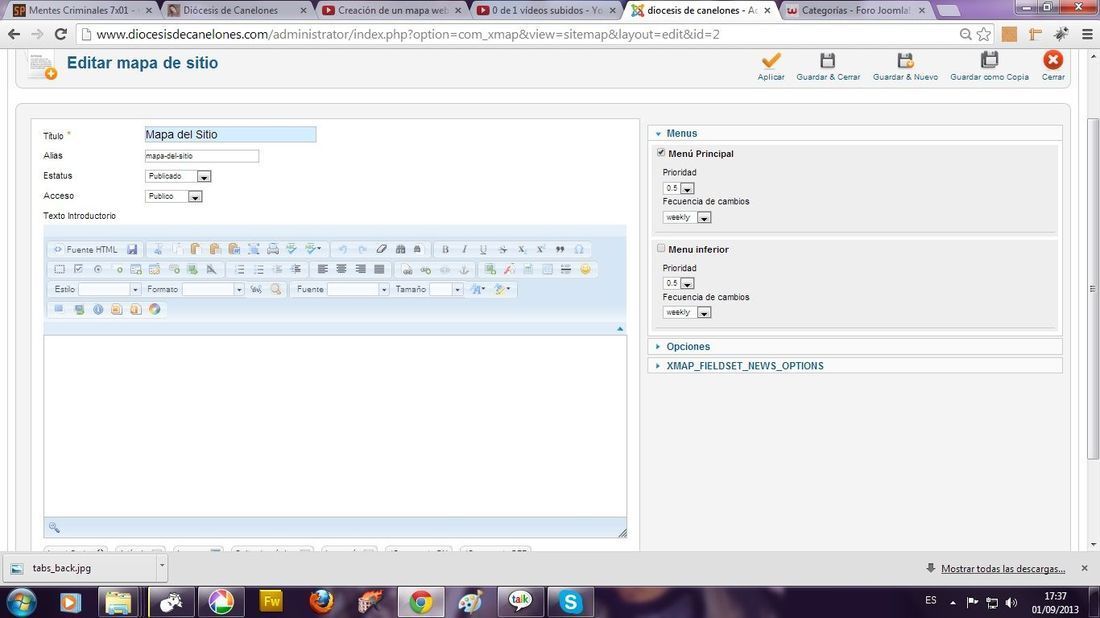
Task: Click the Aplicar checkmark icon
Action: [770, 60]
